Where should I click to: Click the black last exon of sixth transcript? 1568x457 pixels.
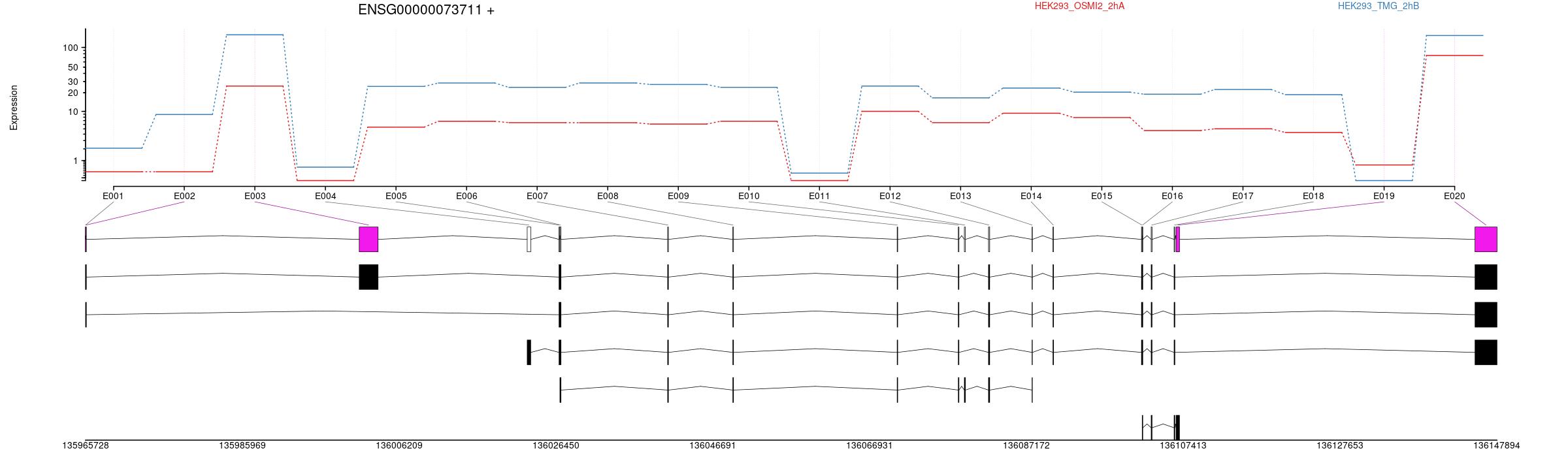pyautogui.click(x=1177, y=428)
